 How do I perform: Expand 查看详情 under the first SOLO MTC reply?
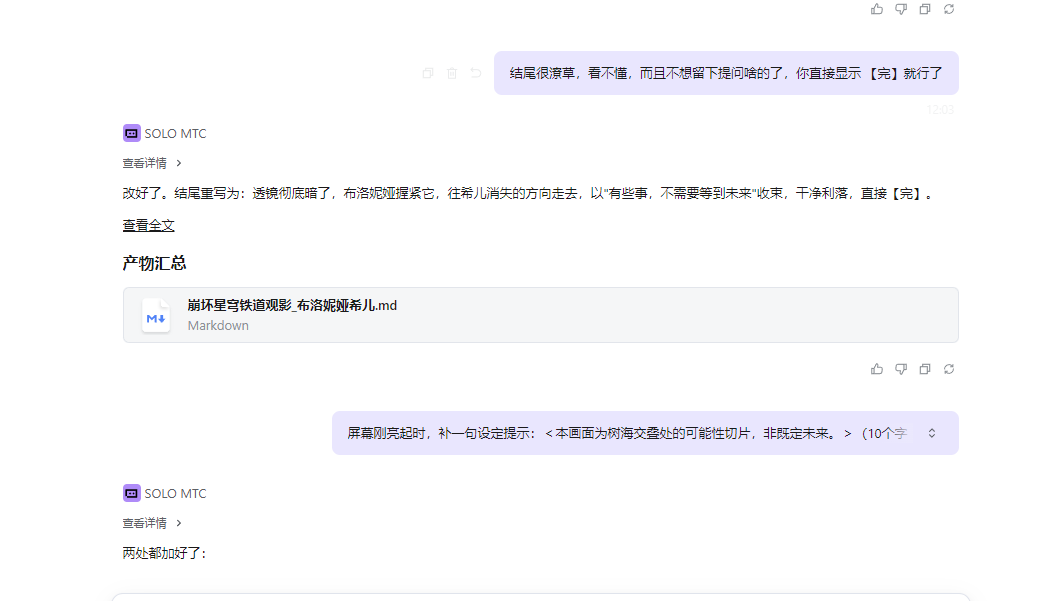coord(152,163)
